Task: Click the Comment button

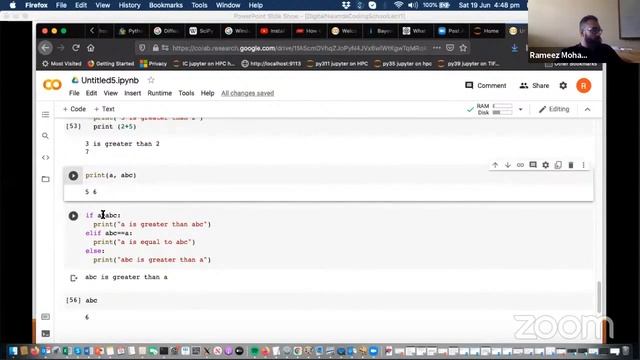Action: click(x=486, y=85)
